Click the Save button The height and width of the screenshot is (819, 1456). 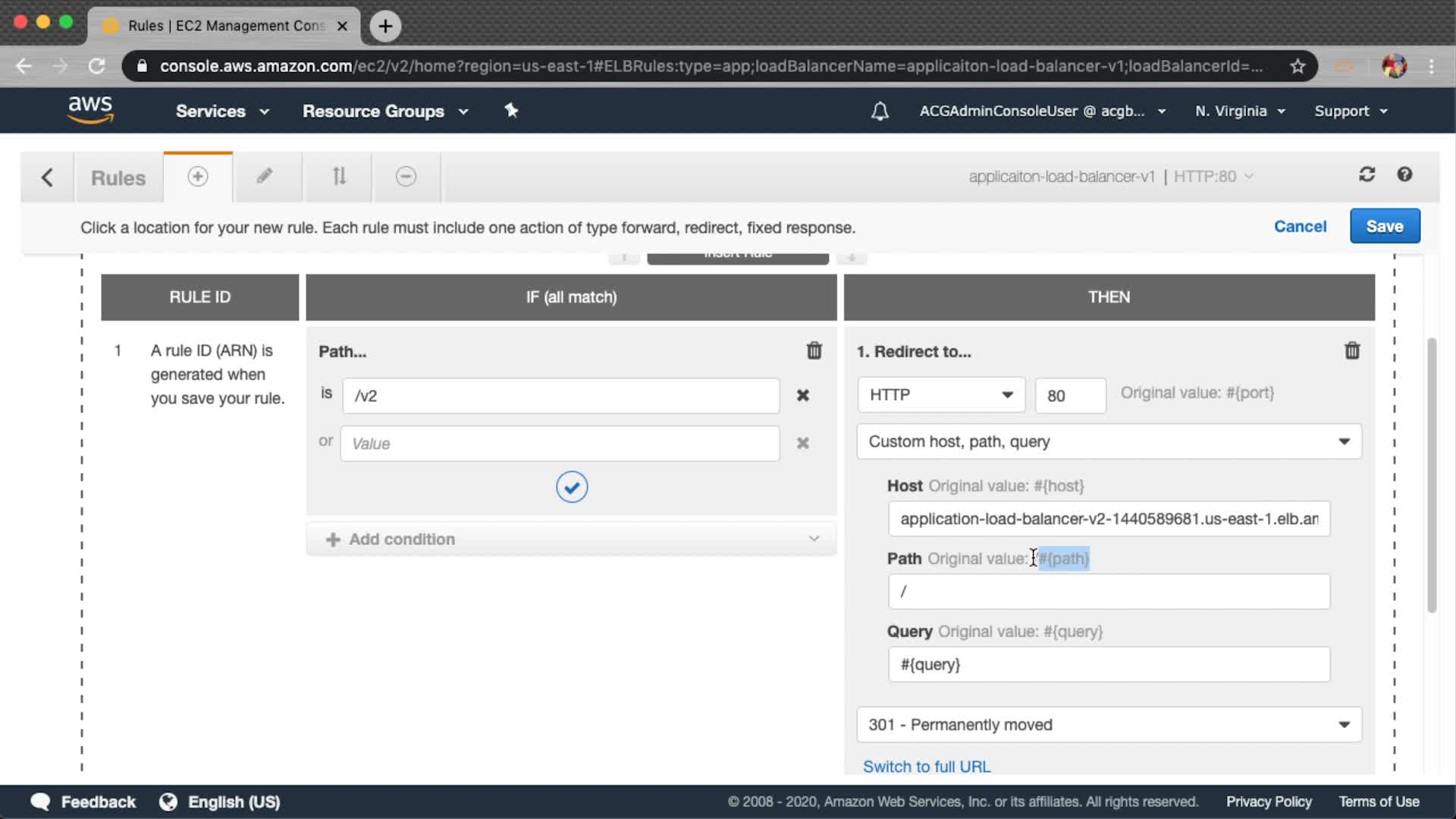(1384, 226)
